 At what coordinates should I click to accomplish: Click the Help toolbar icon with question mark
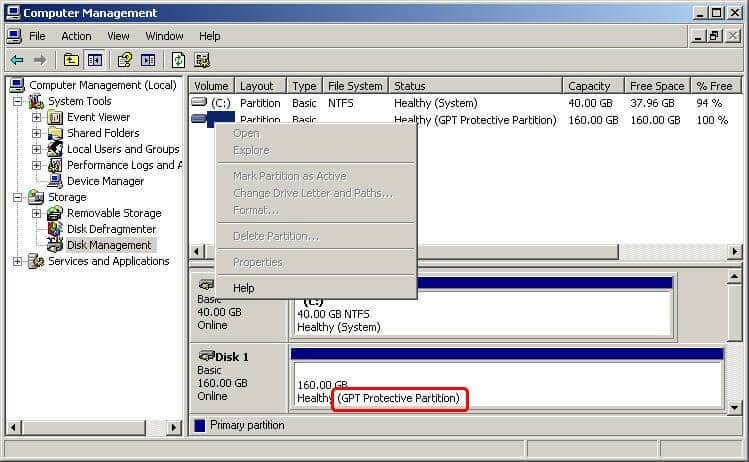click(125, 60)
